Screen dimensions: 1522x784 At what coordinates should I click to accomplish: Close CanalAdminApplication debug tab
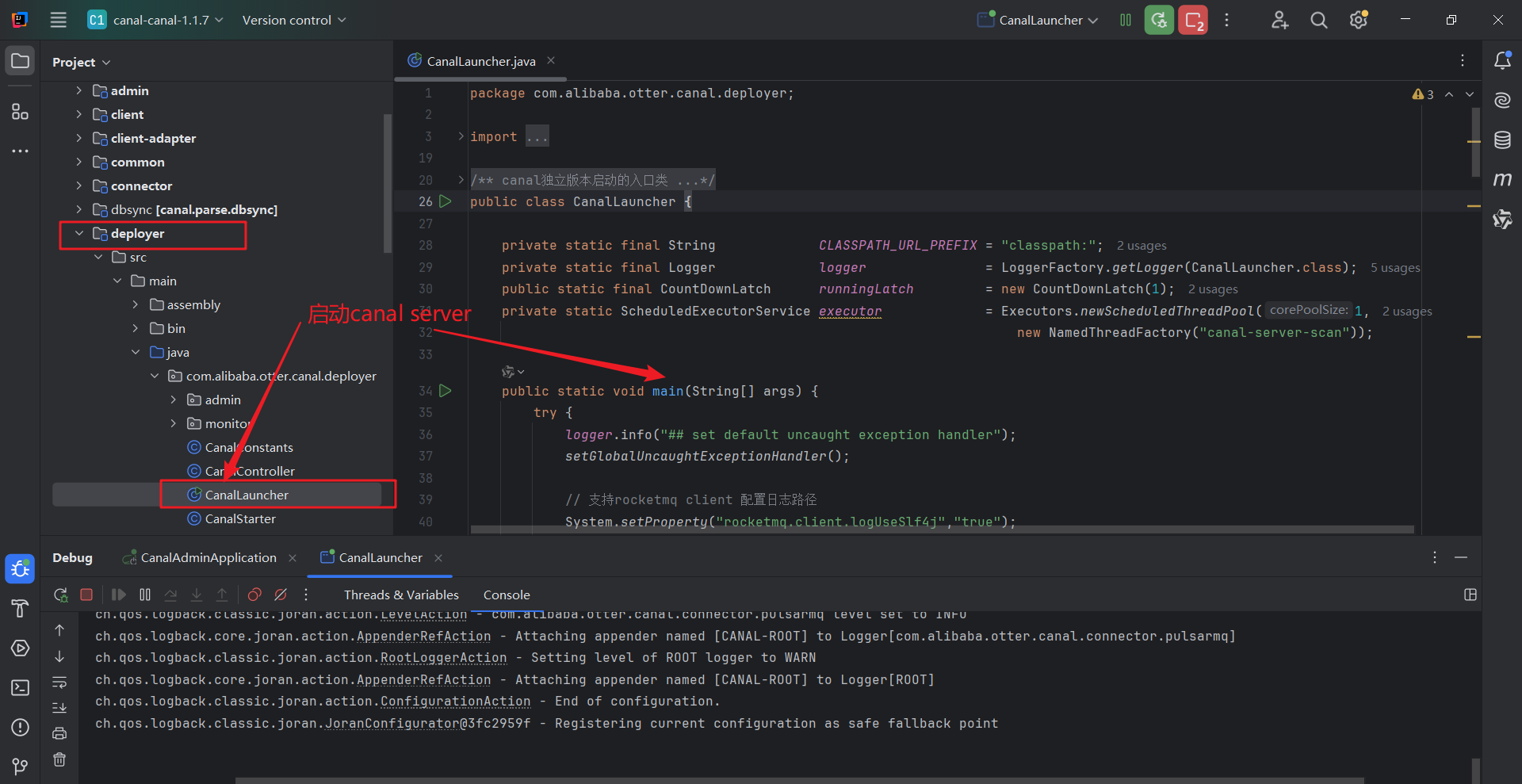tap(293, 558)
